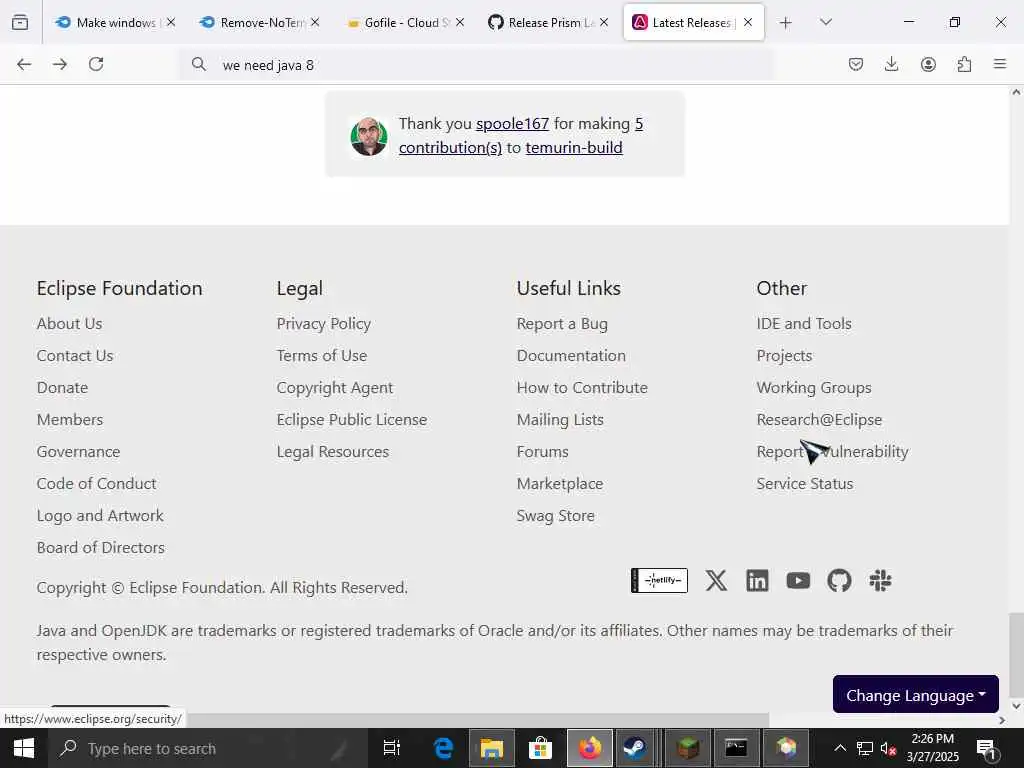
Task: Open the Firefox account icon
Action: [928, 64]
